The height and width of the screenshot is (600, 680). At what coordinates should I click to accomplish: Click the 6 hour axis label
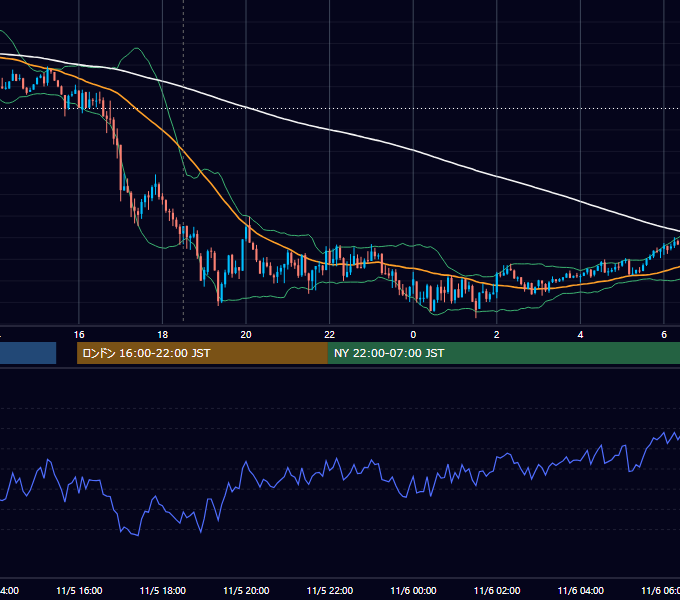click(664, 335)
